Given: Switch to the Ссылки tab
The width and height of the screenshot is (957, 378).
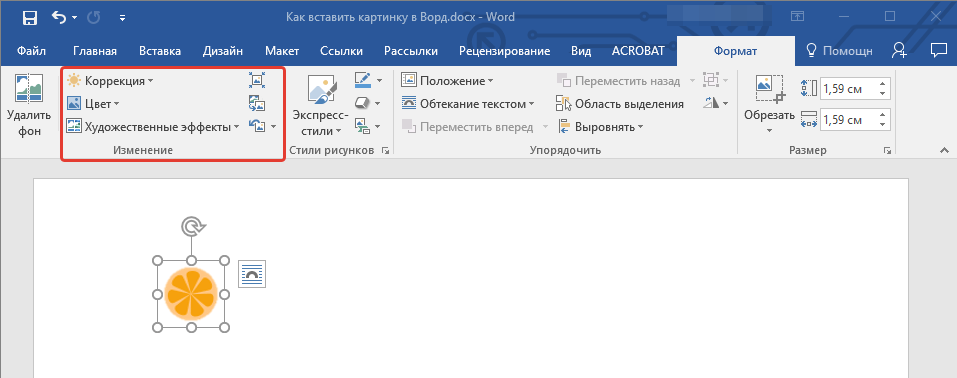Looking at the screenshot, I should [x=341, y=51].
